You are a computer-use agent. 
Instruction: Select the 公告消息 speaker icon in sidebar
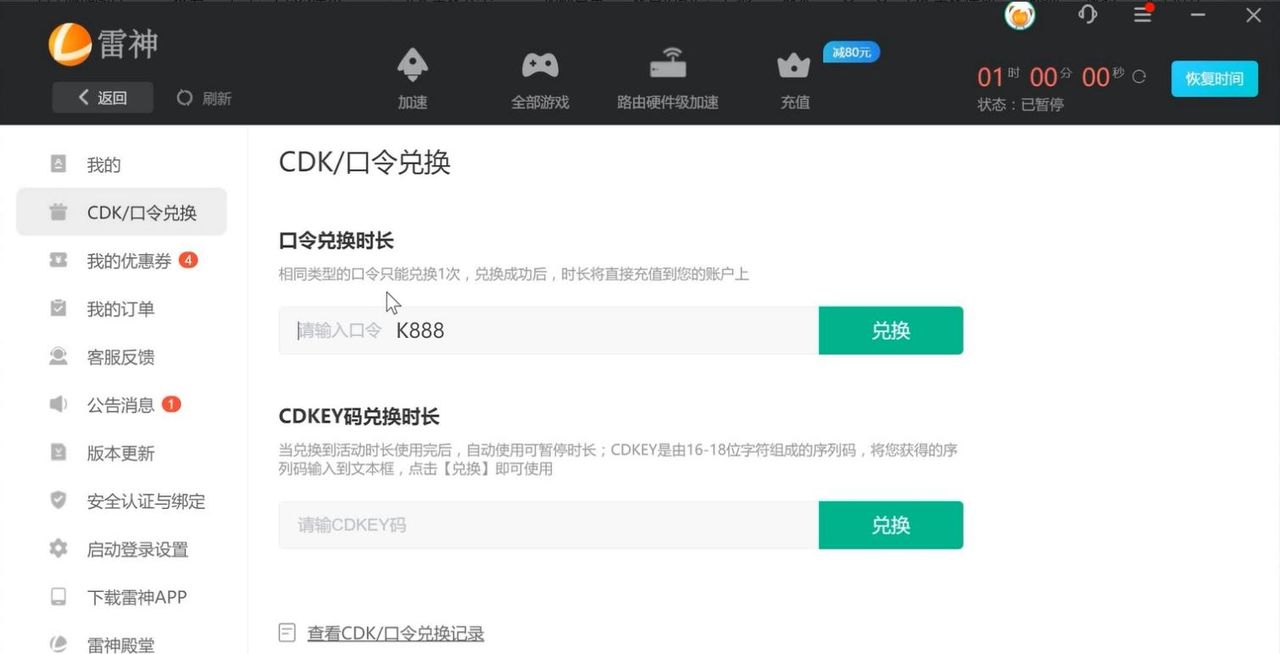click(x=59, y=405)
